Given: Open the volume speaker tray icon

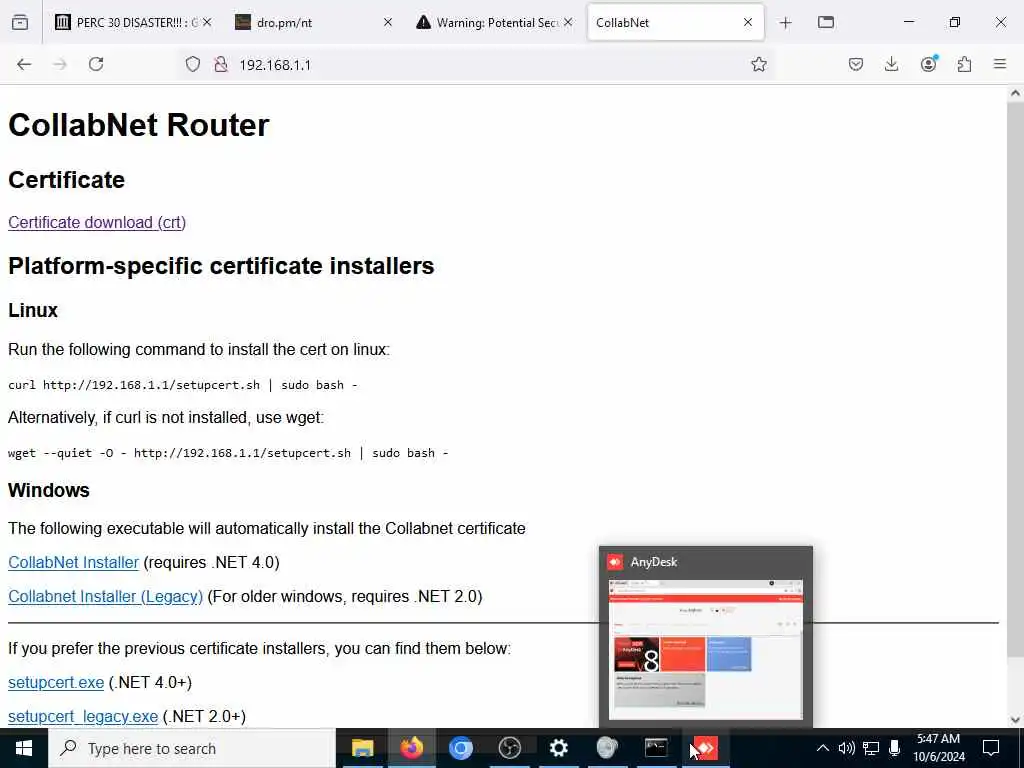Looking at the screenshot, I should point(846,748).
